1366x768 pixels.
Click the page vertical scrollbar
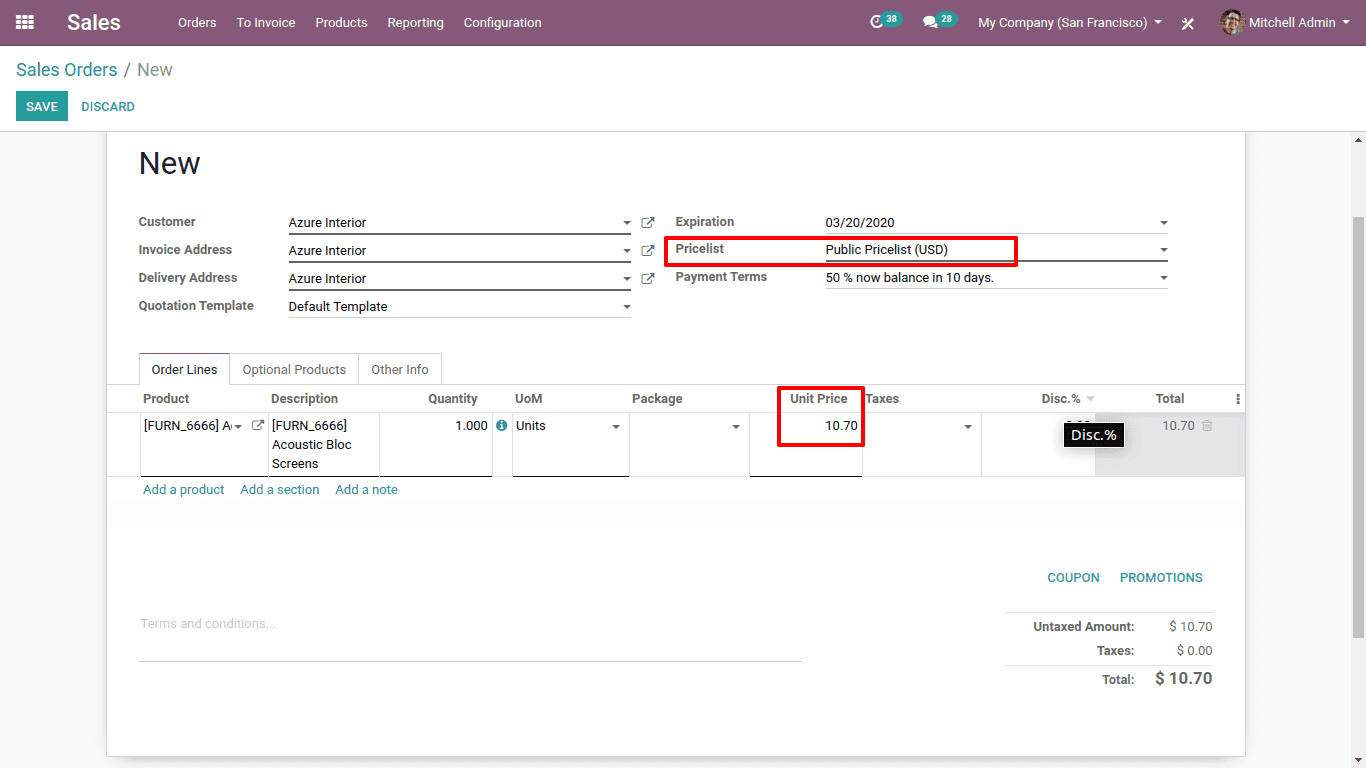click(x=1358, y=427)
